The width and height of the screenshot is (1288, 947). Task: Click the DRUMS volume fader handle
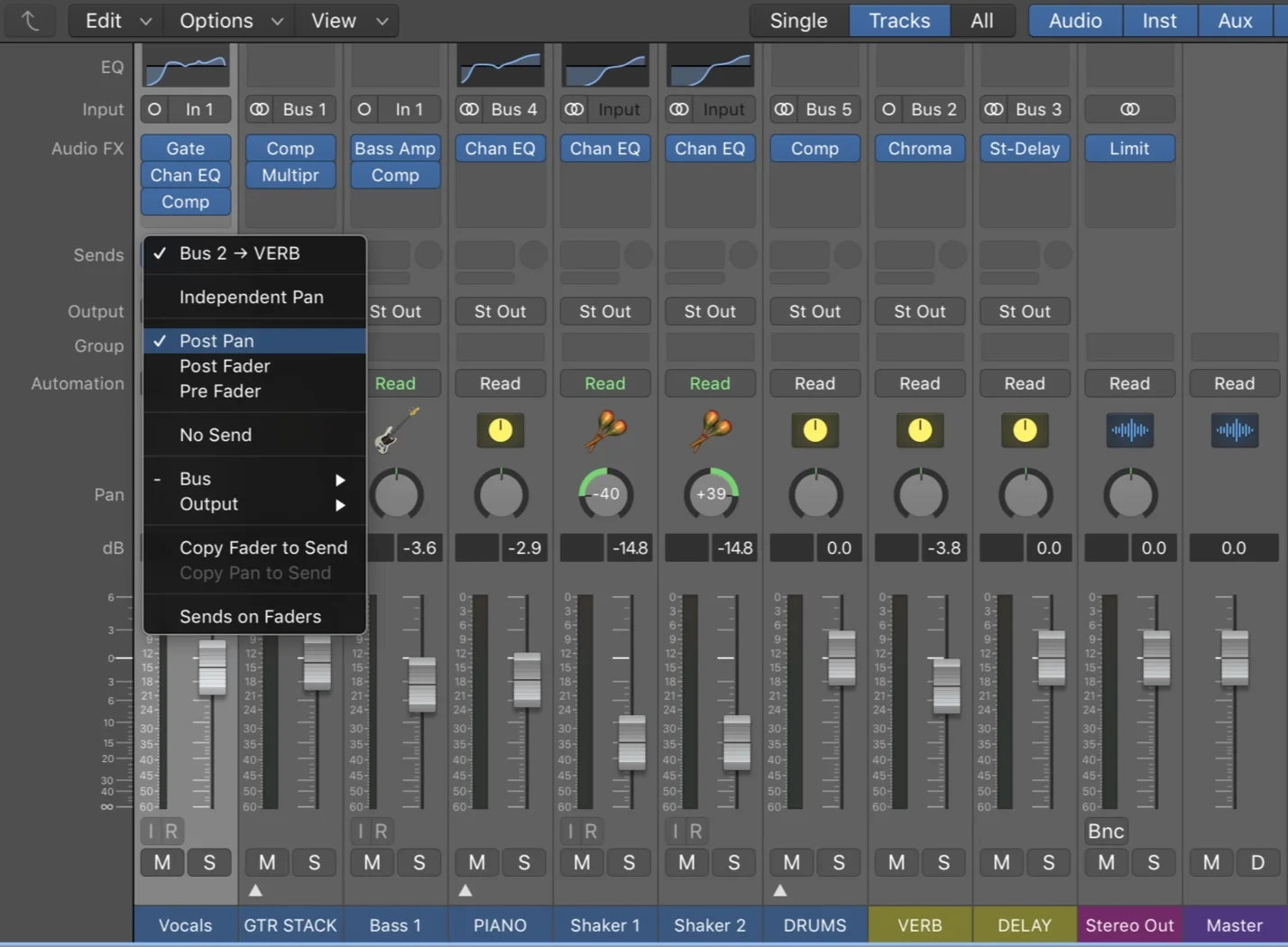(x=842, y=657)
